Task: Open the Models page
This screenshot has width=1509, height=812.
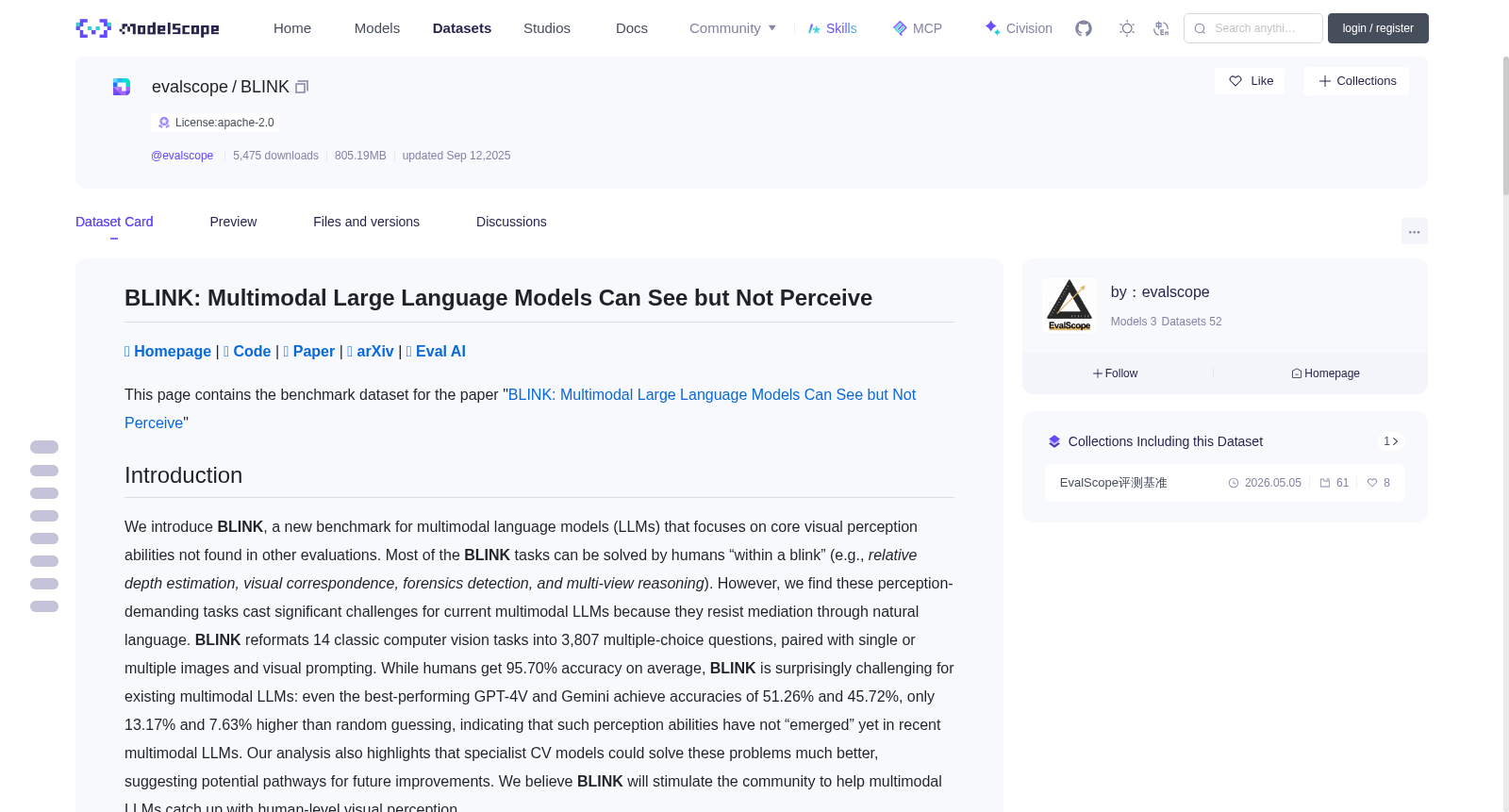Action: tap(377, 28)
